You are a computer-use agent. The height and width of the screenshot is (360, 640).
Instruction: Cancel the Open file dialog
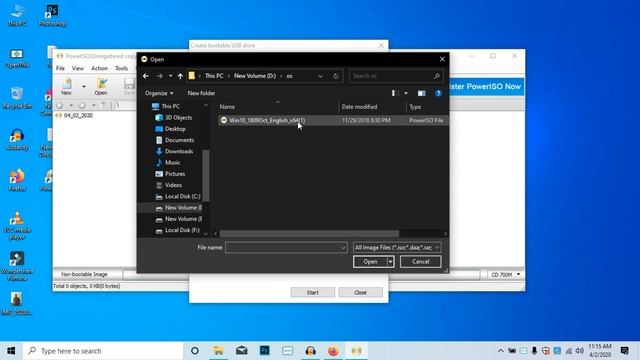pyautogui.click(x=420, y=262)
